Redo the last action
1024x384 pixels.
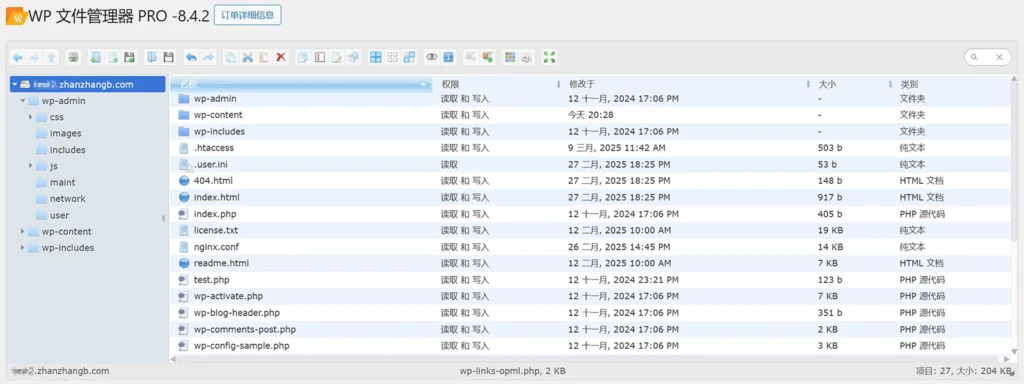point(208,57)
